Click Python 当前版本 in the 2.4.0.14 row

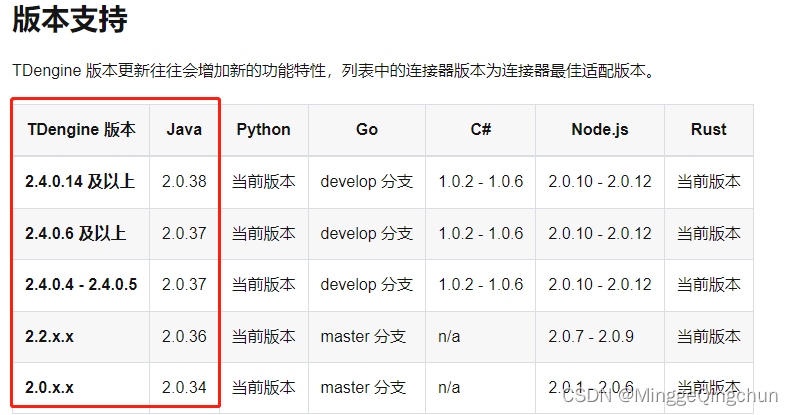(x=263, y=181)
